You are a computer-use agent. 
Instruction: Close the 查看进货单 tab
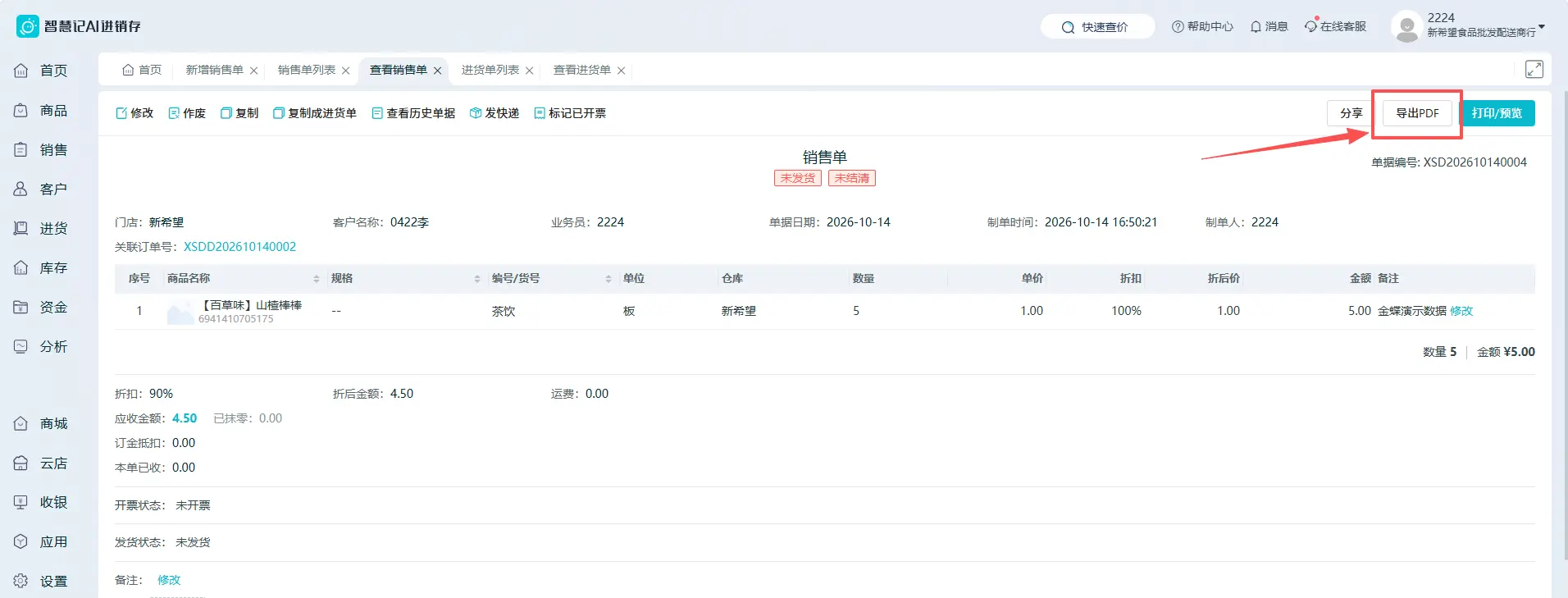click(x=622, y=71)
